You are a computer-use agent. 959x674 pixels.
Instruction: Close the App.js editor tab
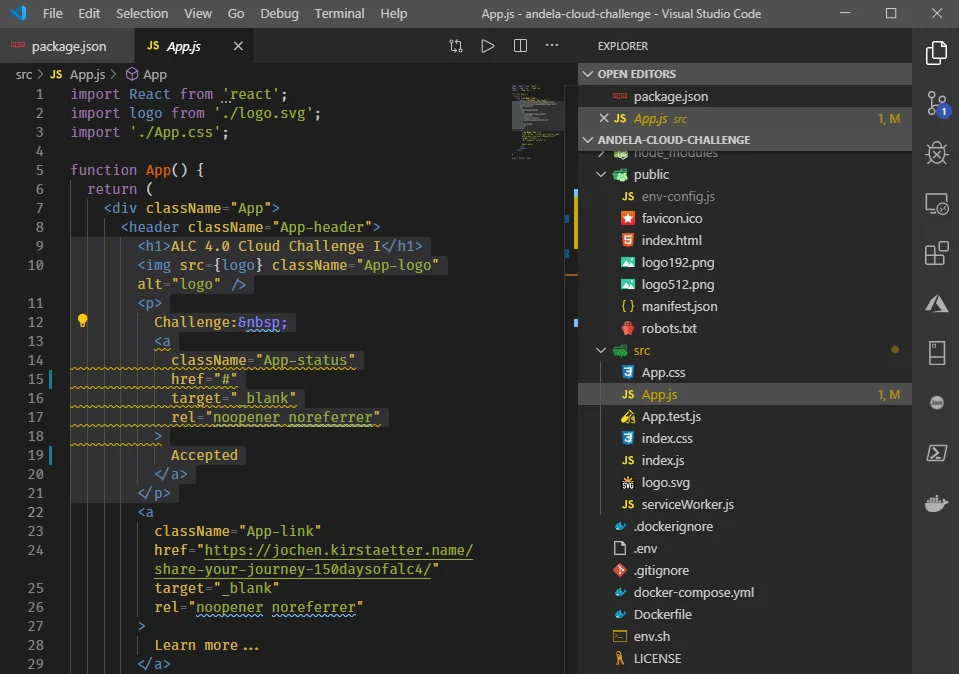point(238,46)
